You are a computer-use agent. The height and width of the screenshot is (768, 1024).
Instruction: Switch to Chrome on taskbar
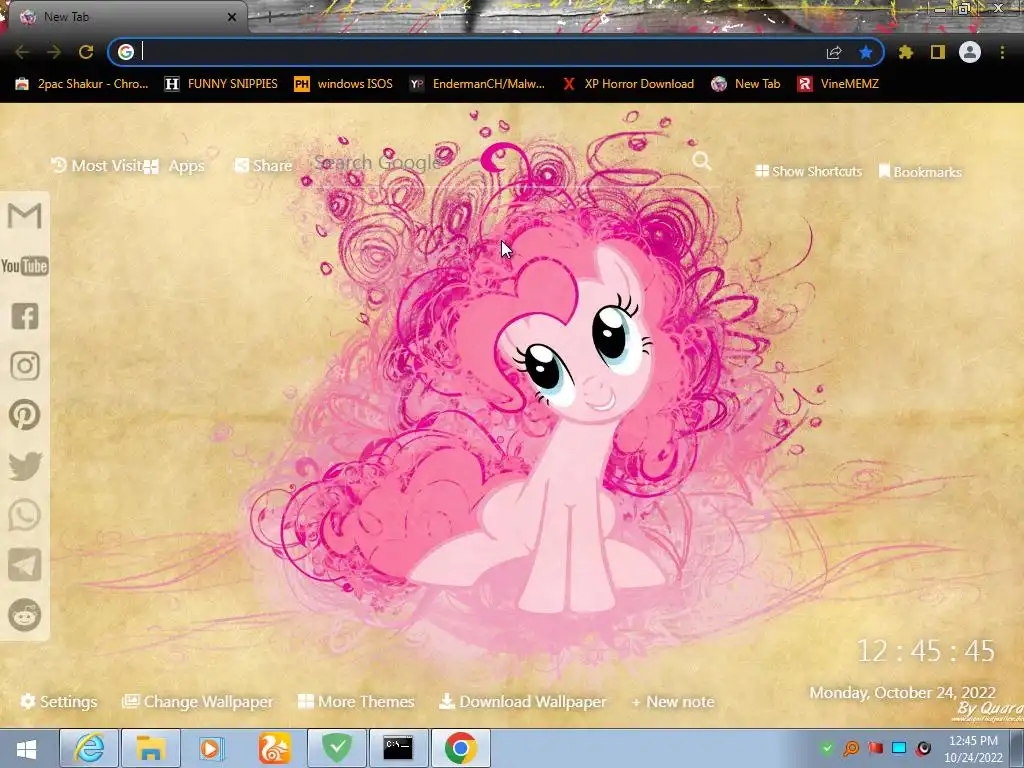click(x=461, y=748)
